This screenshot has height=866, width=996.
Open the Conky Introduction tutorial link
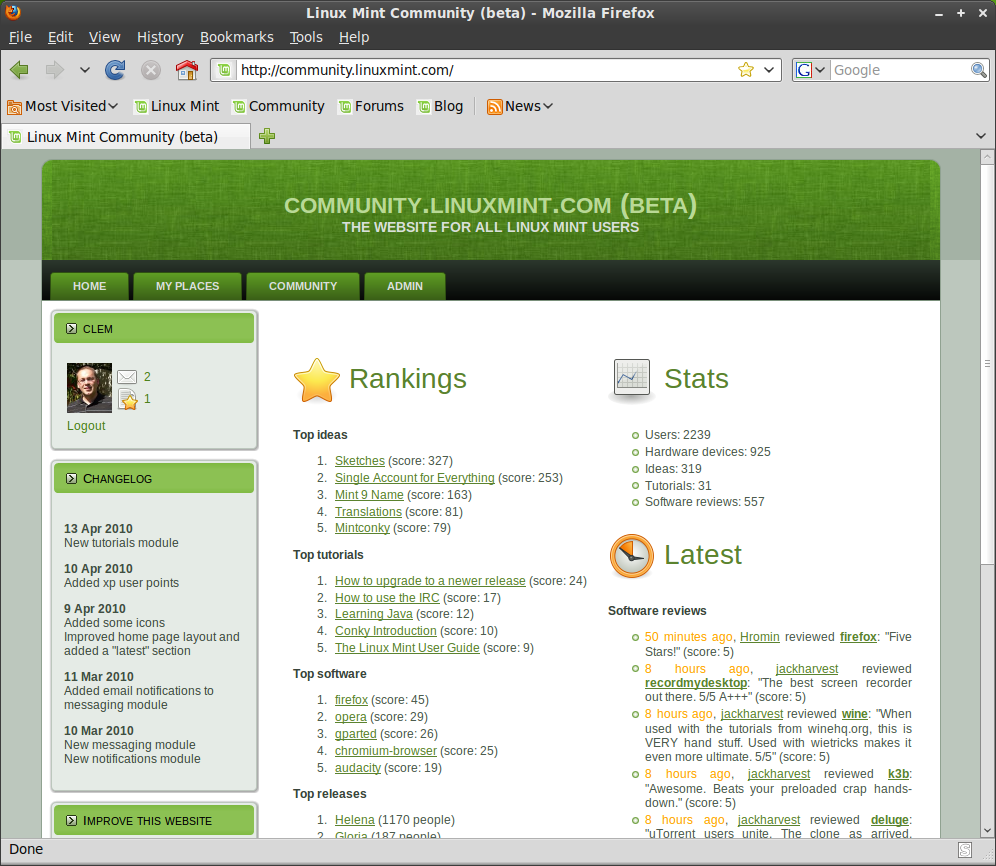[x=386, y=631]
